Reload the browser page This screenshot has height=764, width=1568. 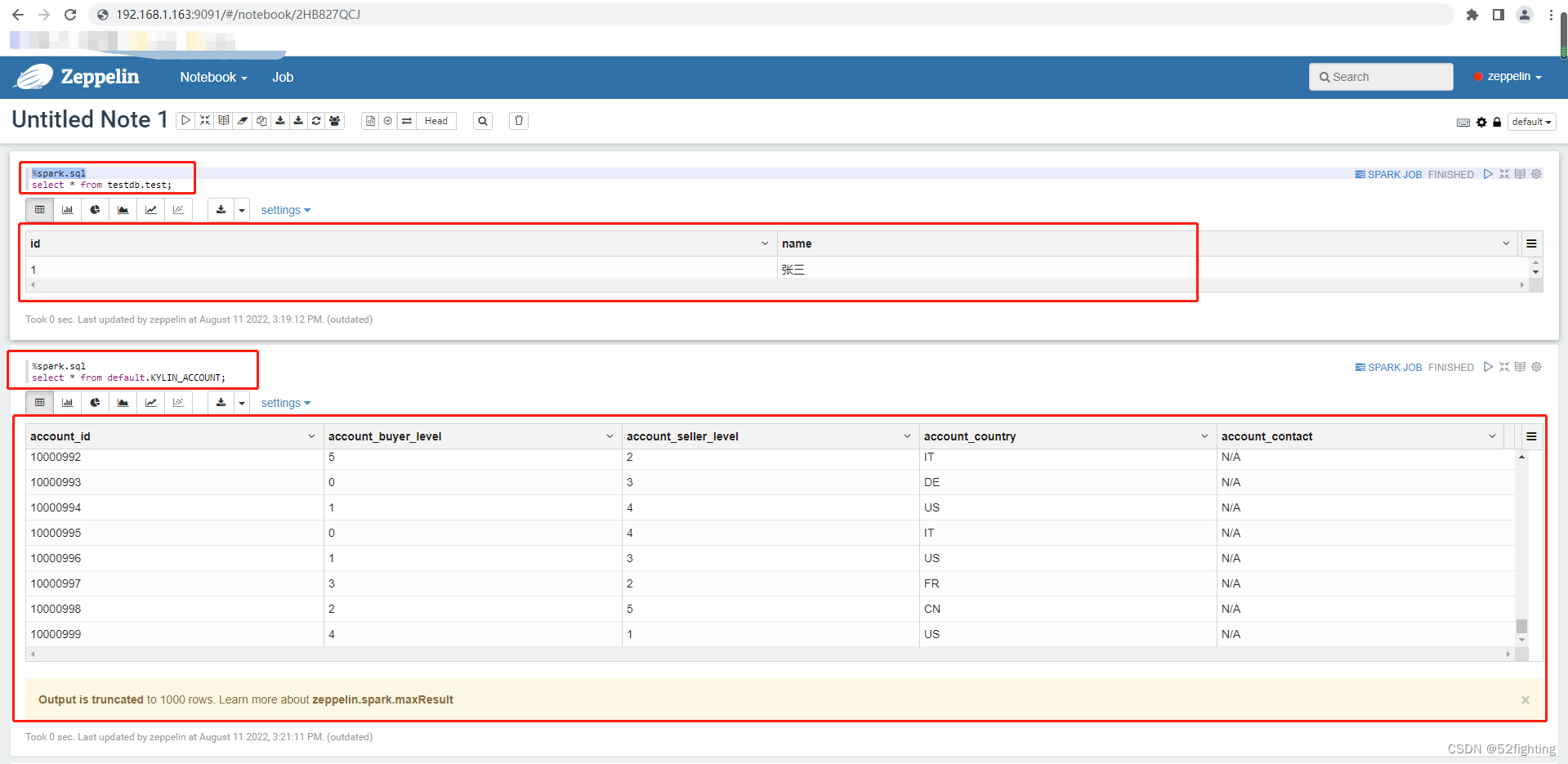coord(70,15)
